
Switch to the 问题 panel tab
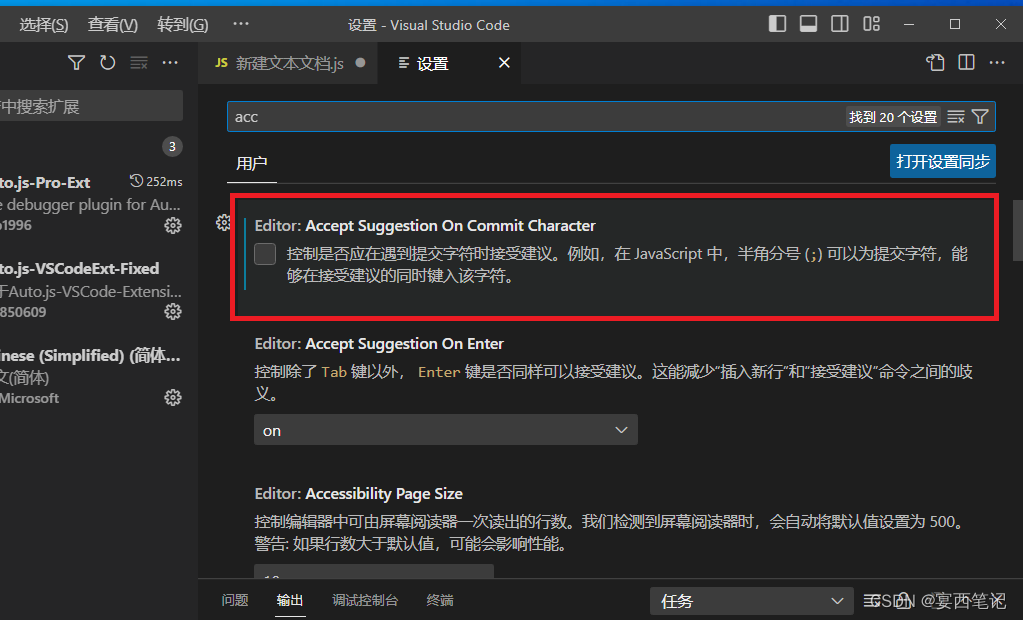click(235, 600)
